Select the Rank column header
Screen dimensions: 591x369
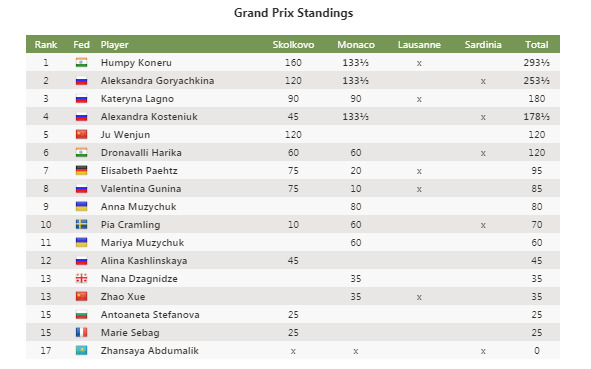point(46,44)
